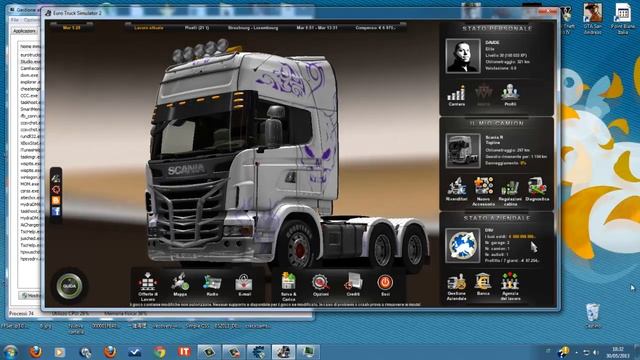Open Agenzia del lavoro recruitment icon
The width and height of the screenshot is (640, 360).
pyautogui.click(x=510, y=287)
